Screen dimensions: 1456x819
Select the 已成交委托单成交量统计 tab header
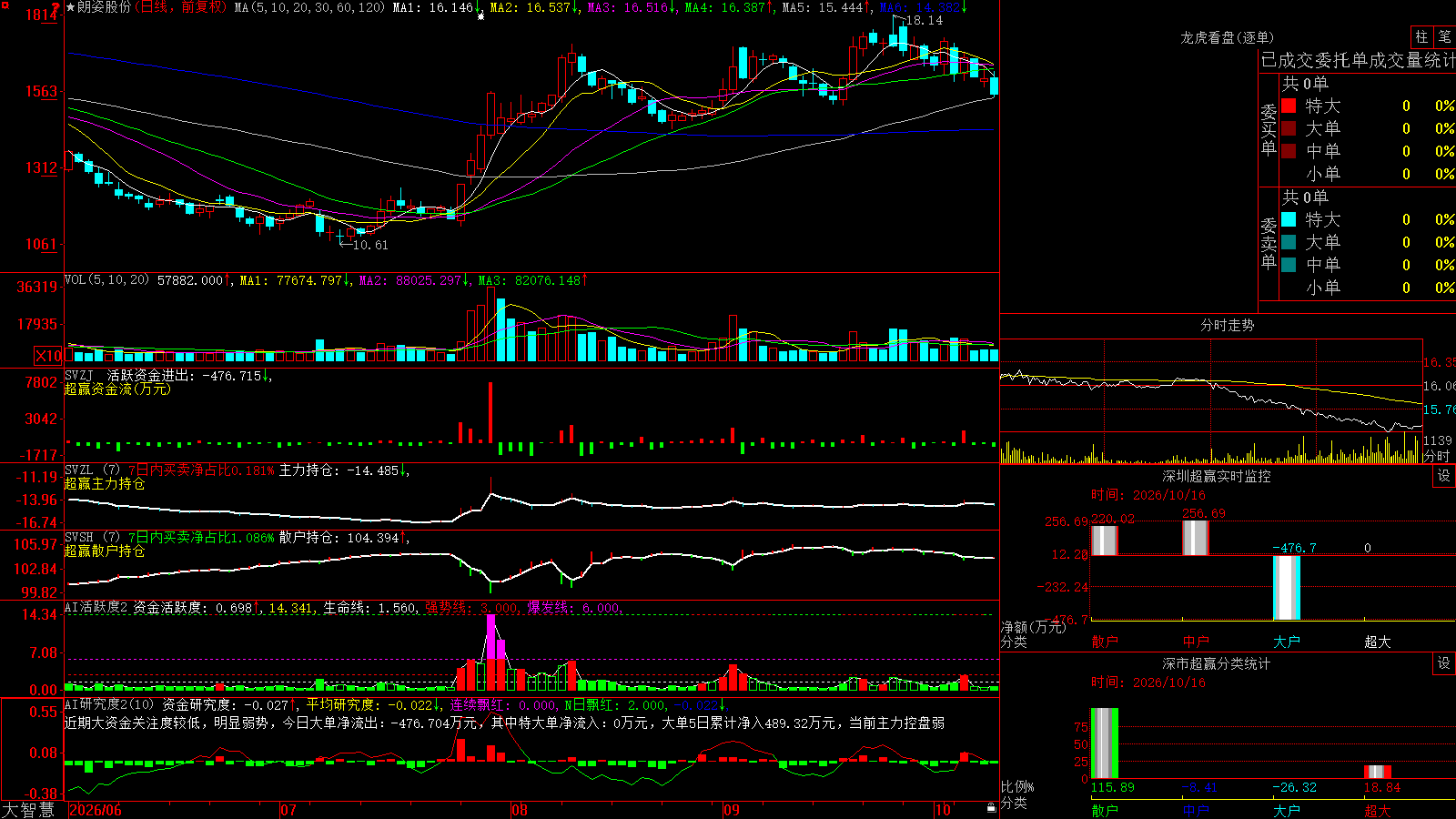pyautogui.click(x=1358, y=61)
